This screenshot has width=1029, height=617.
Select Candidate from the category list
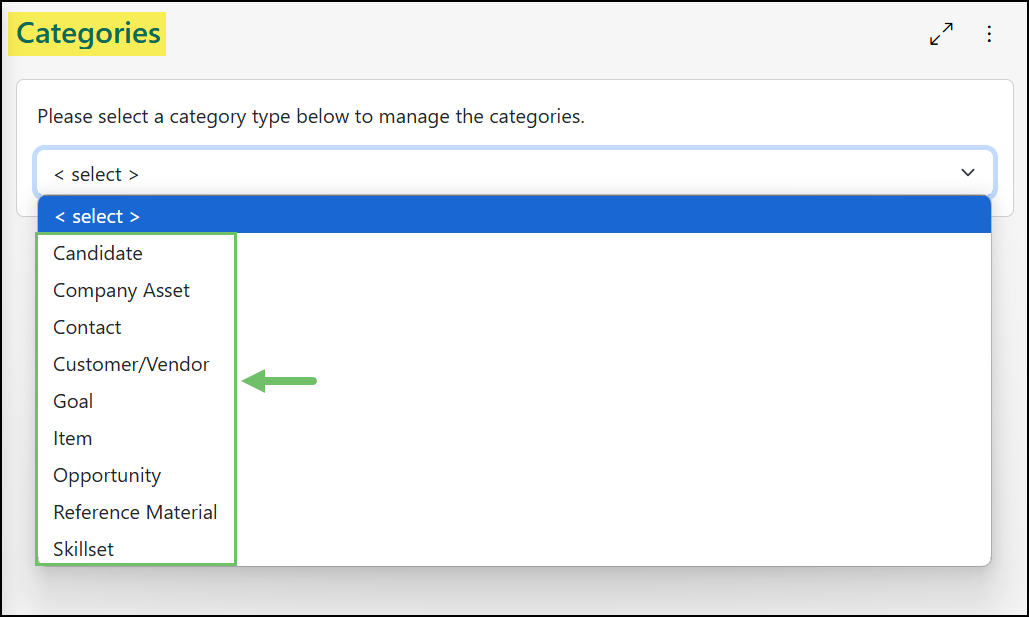click(x=514, y=253)
